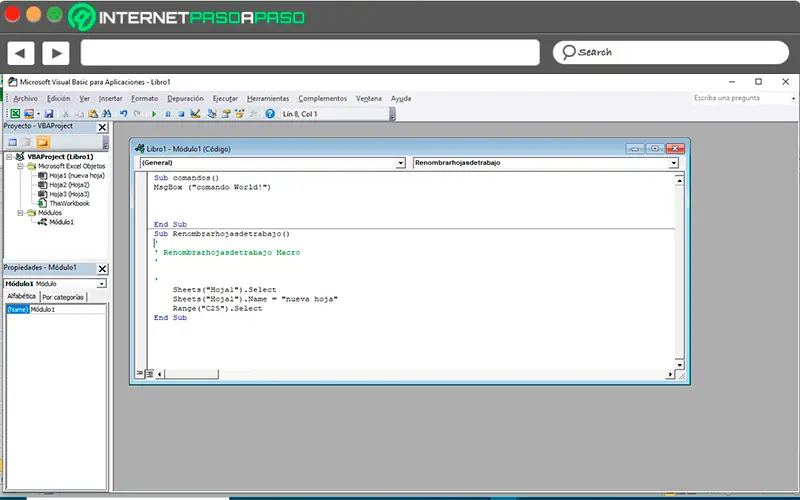The image size is (800, 500).
Task: Toggle Design Mode icon in toolbar
Action: [x=196, y=114]
